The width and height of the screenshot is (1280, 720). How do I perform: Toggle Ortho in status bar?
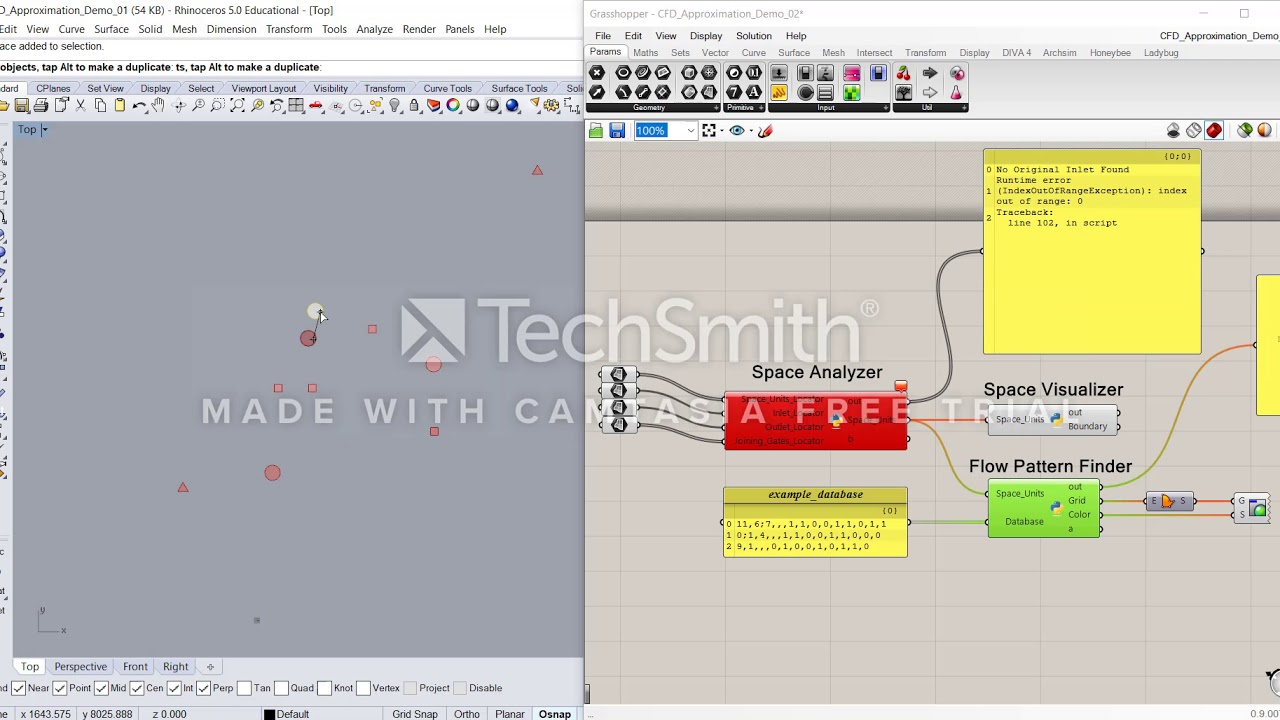tap(466, 714)
